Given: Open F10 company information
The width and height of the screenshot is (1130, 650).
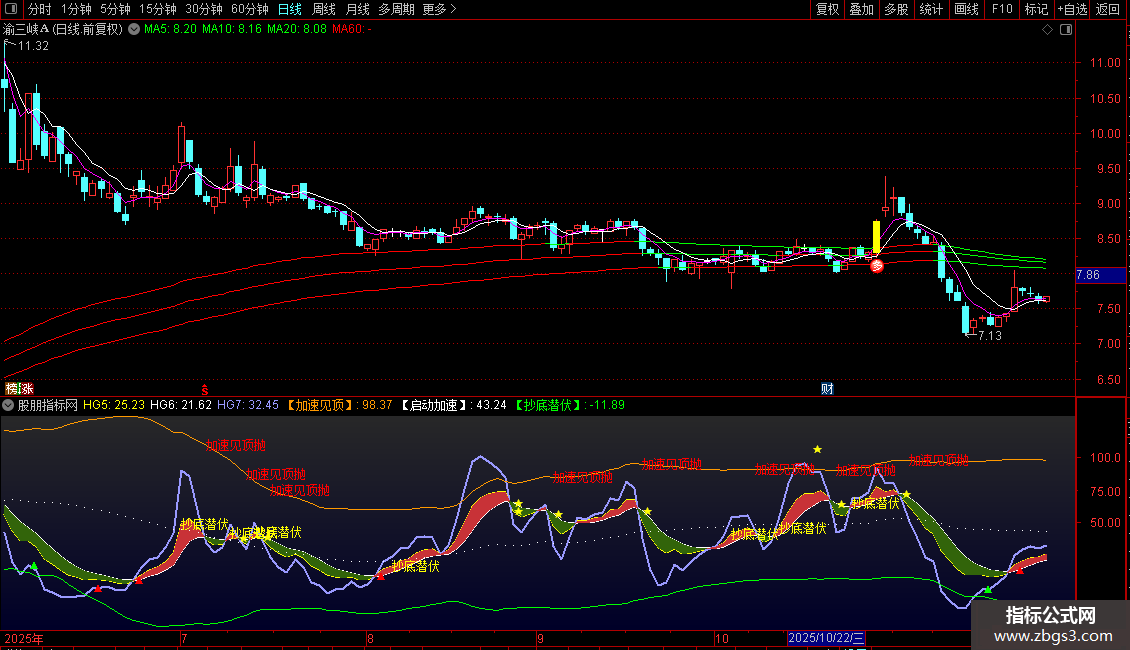Looking at the screenshot, I should [x=1002, y=9].
